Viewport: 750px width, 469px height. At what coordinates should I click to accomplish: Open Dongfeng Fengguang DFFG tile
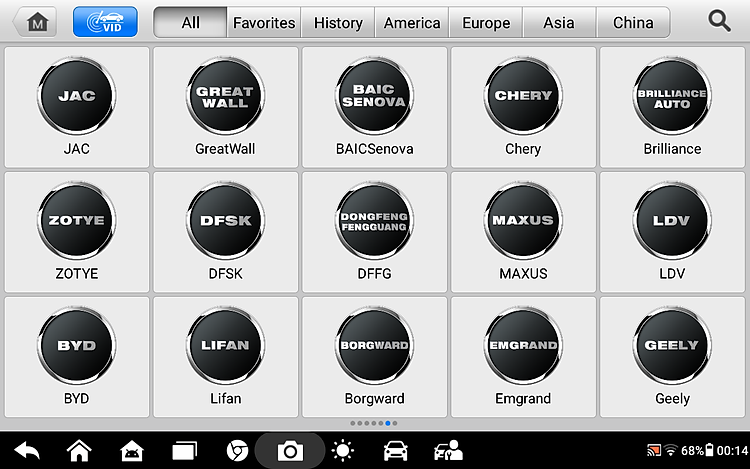[x=375, y=232]
